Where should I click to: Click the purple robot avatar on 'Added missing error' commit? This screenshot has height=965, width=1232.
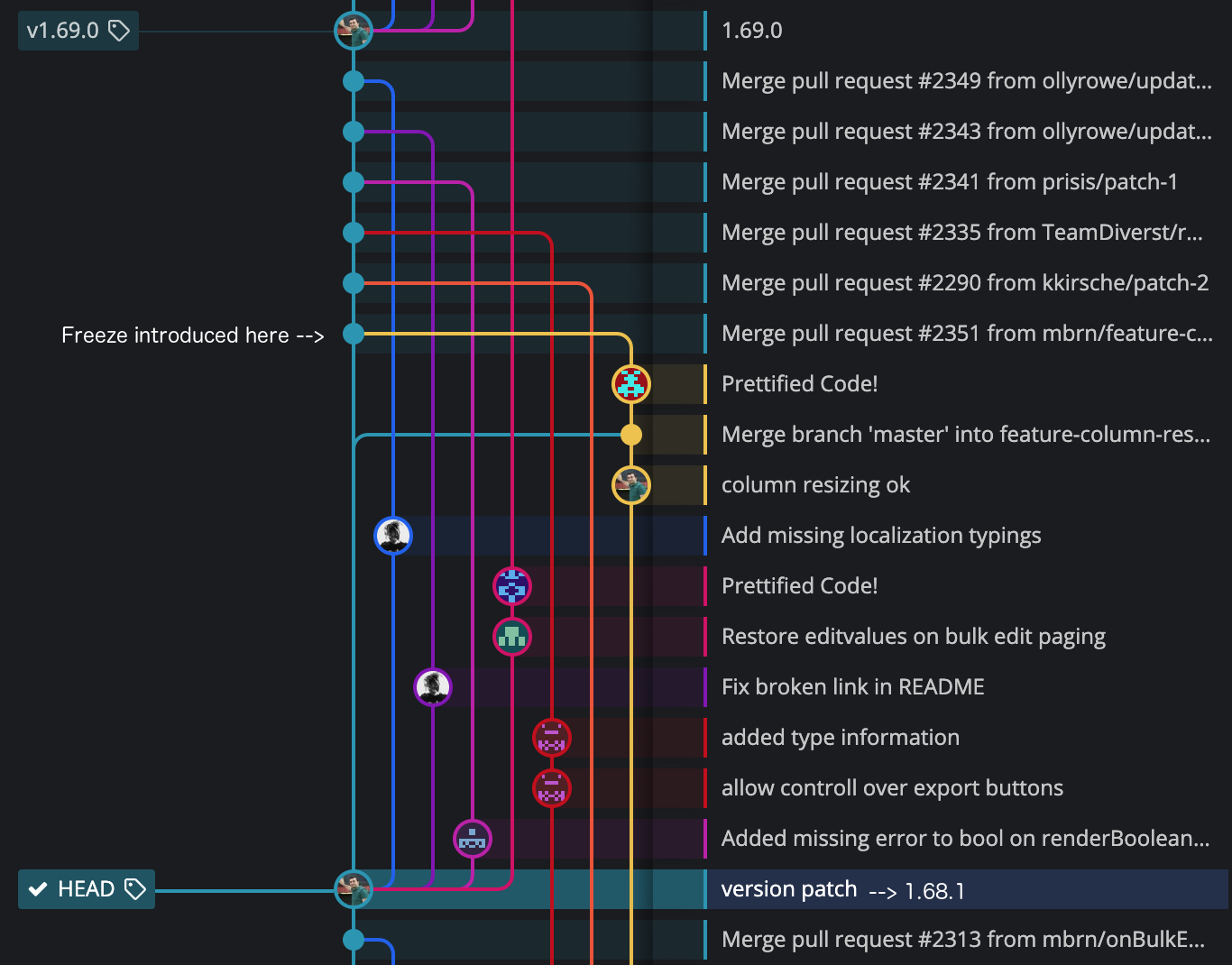473,838
